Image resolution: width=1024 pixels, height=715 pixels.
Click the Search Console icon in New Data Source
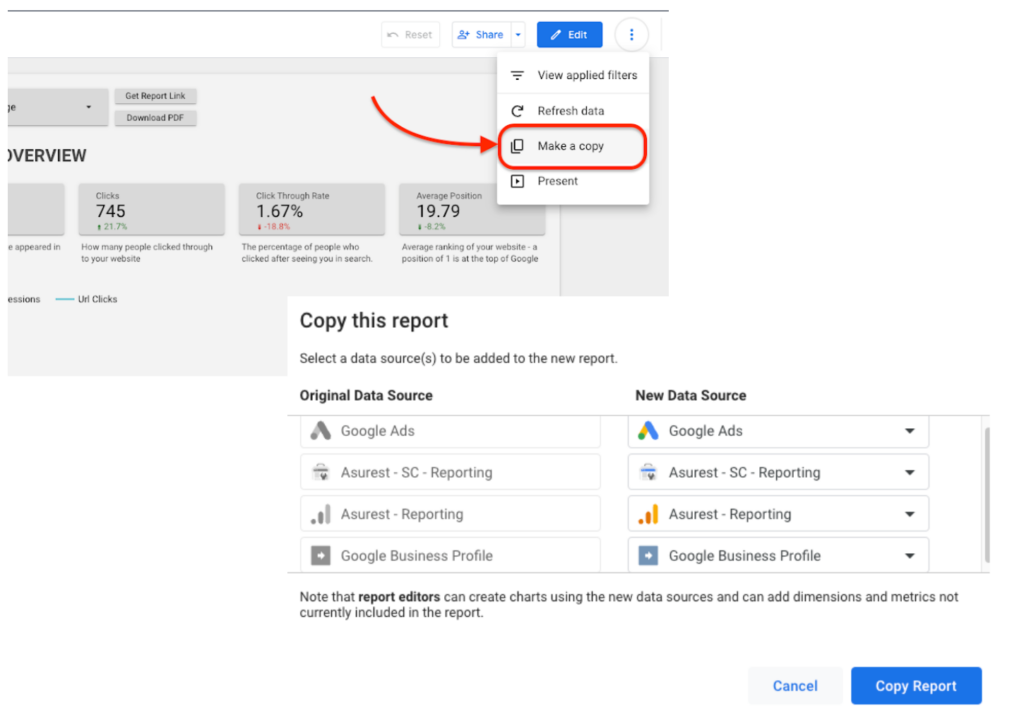648,473
